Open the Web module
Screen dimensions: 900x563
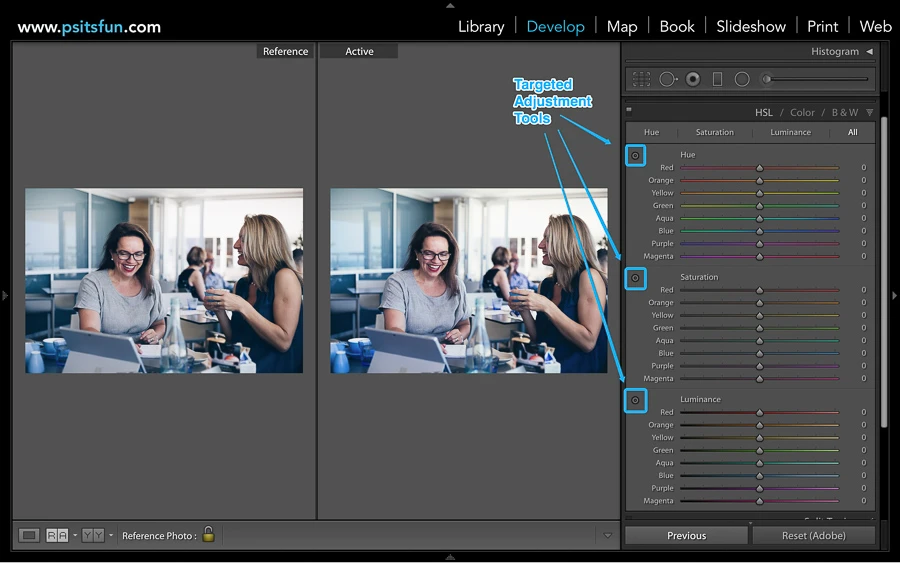[x=875, y=27]
